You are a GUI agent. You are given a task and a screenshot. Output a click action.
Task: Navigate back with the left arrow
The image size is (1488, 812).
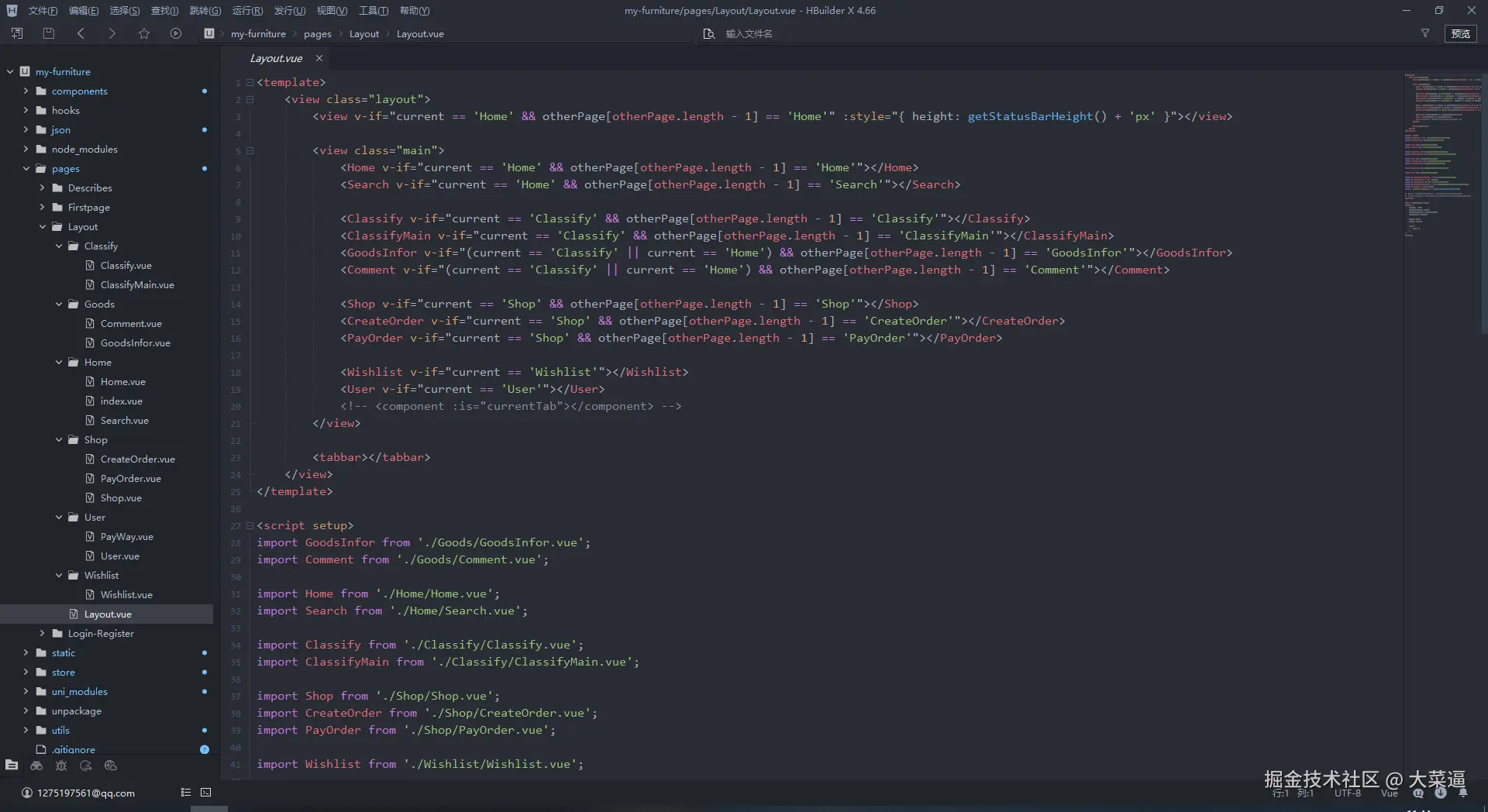pos(81,33)
